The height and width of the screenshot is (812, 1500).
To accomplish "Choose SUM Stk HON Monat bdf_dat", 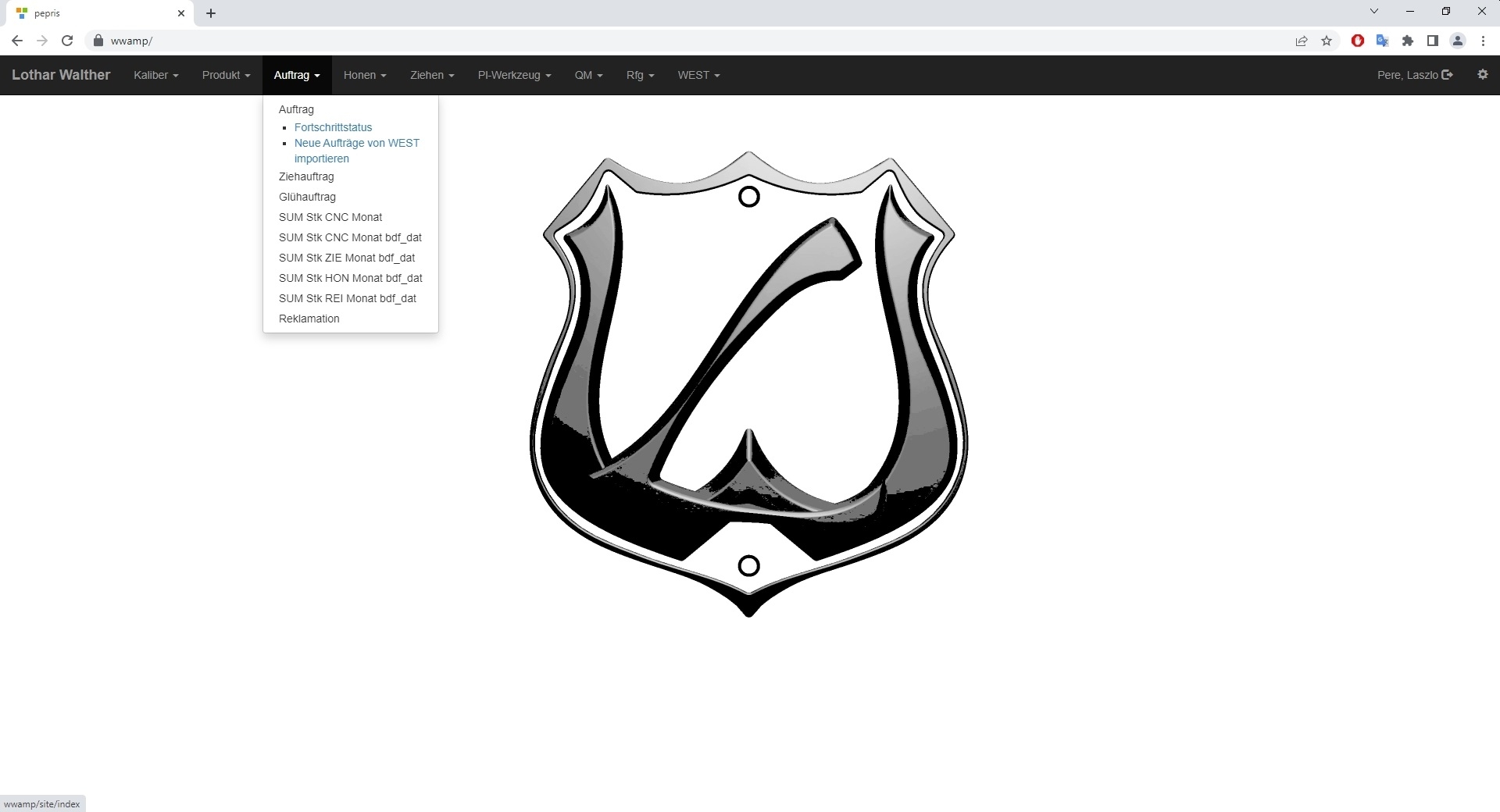I will coord(351,278).
